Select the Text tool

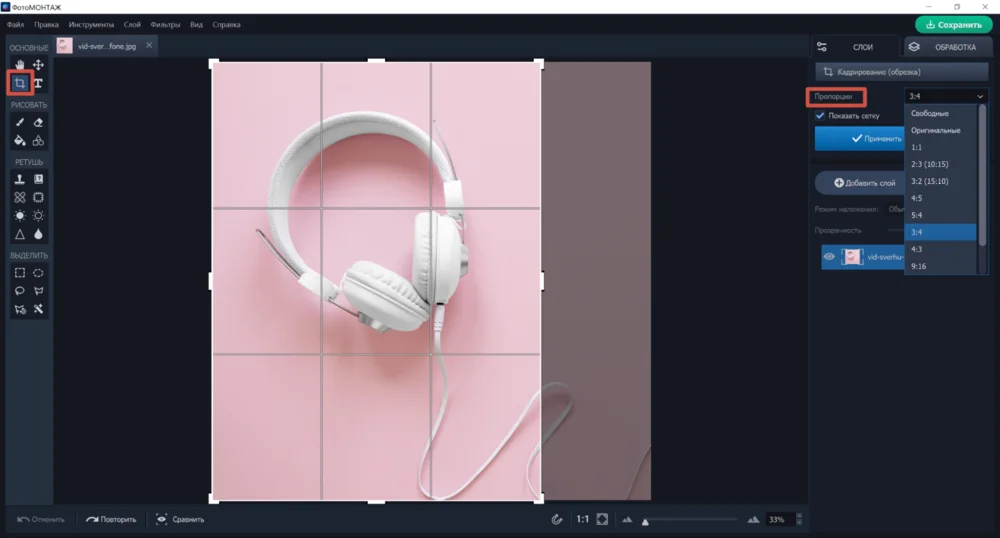coord(39,83)
